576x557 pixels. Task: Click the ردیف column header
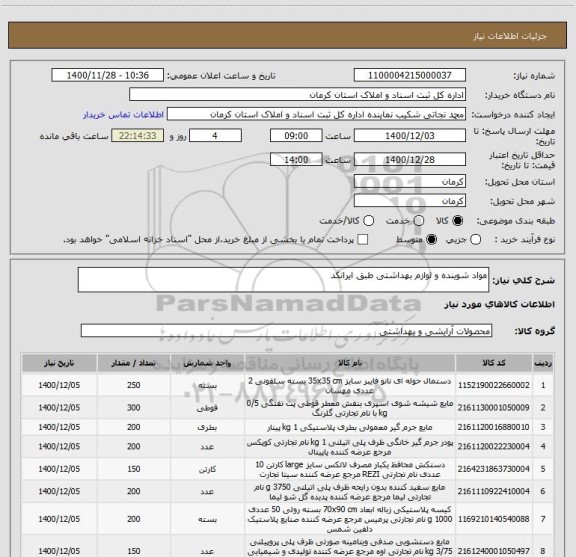pos(543,363)
